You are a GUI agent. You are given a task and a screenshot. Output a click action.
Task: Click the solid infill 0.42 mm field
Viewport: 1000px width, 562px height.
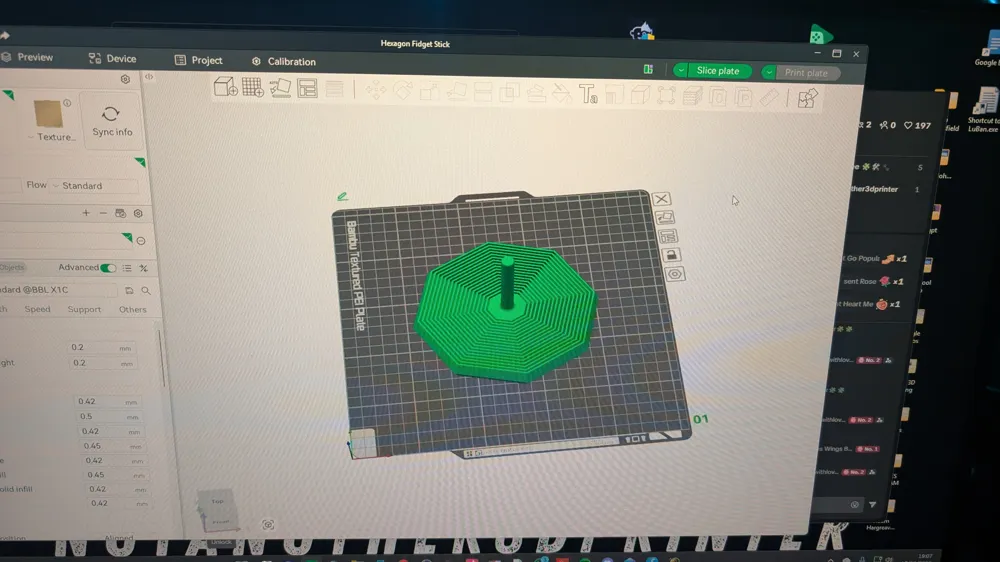pos(118,489)
